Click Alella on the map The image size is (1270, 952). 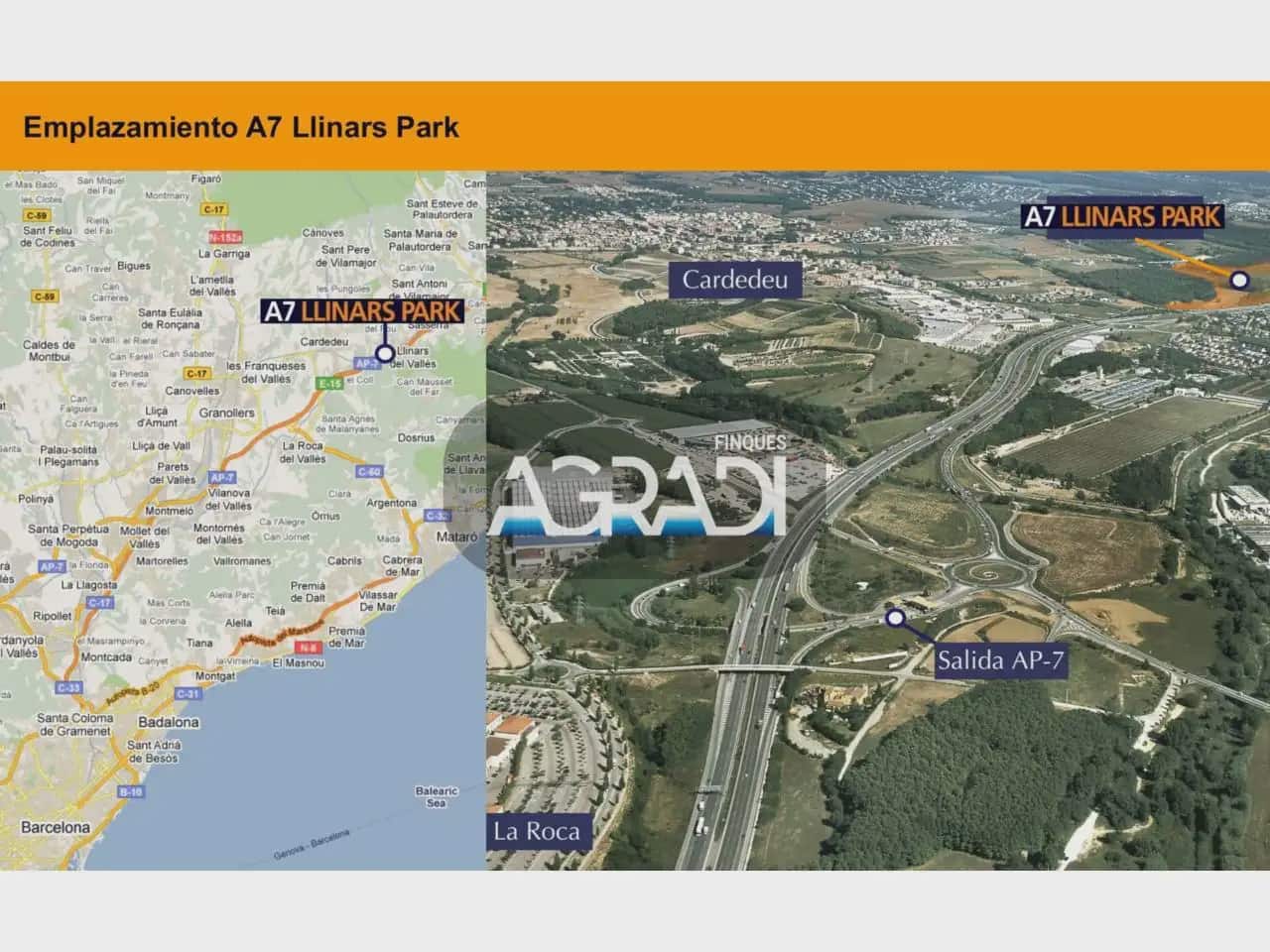tap(238, 623)
